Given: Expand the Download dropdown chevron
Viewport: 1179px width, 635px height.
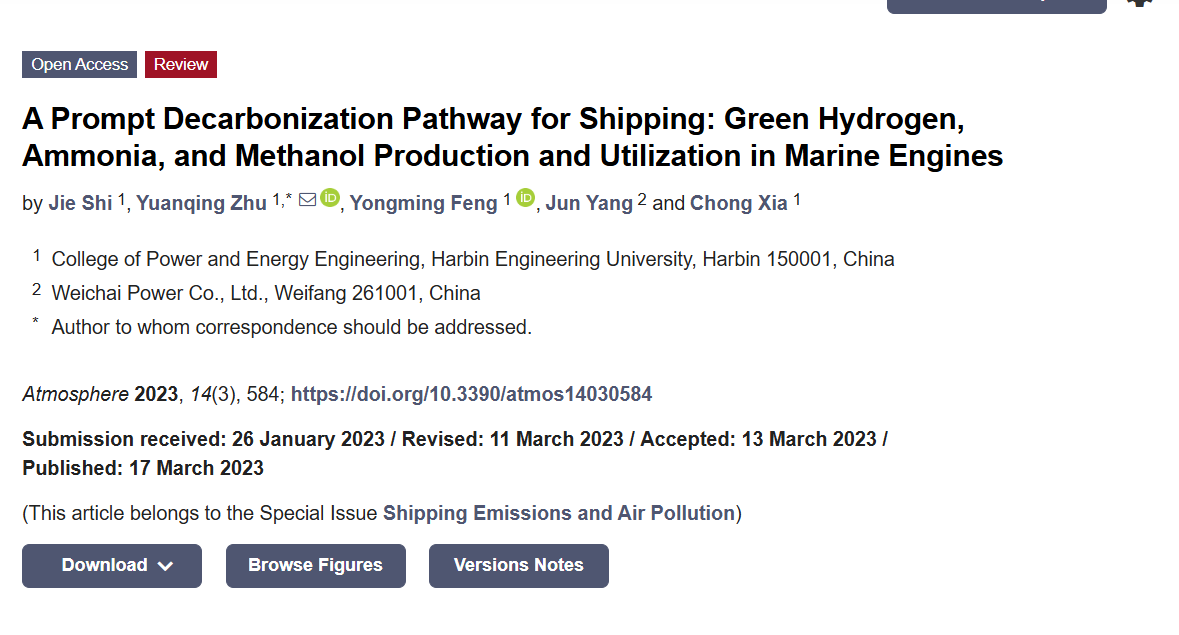Looking at the screenshot, I should click(x=165, y=566).
